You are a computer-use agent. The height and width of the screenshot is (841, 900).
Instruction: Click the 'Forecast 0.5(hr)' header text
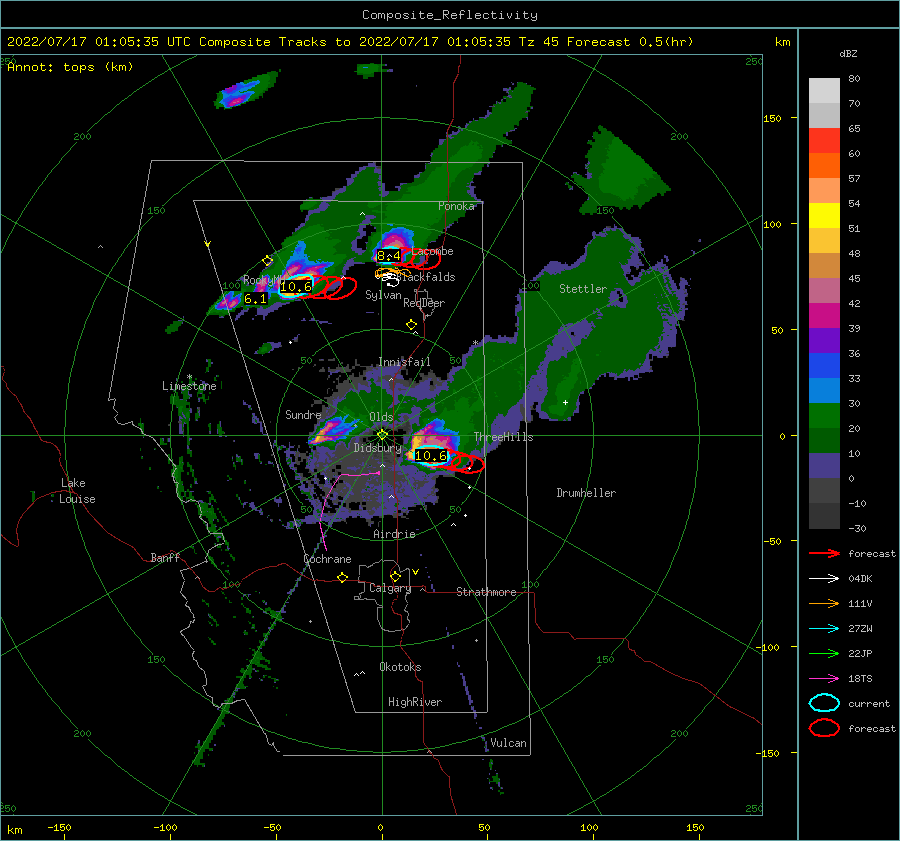tap(630, 42)
